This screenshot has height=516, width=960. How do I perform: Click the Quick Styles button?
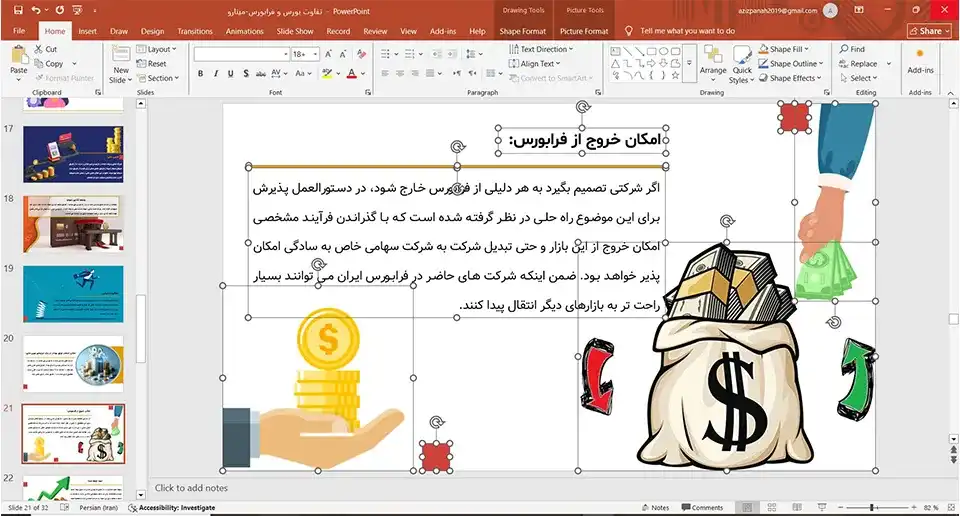tap(742, 64)
